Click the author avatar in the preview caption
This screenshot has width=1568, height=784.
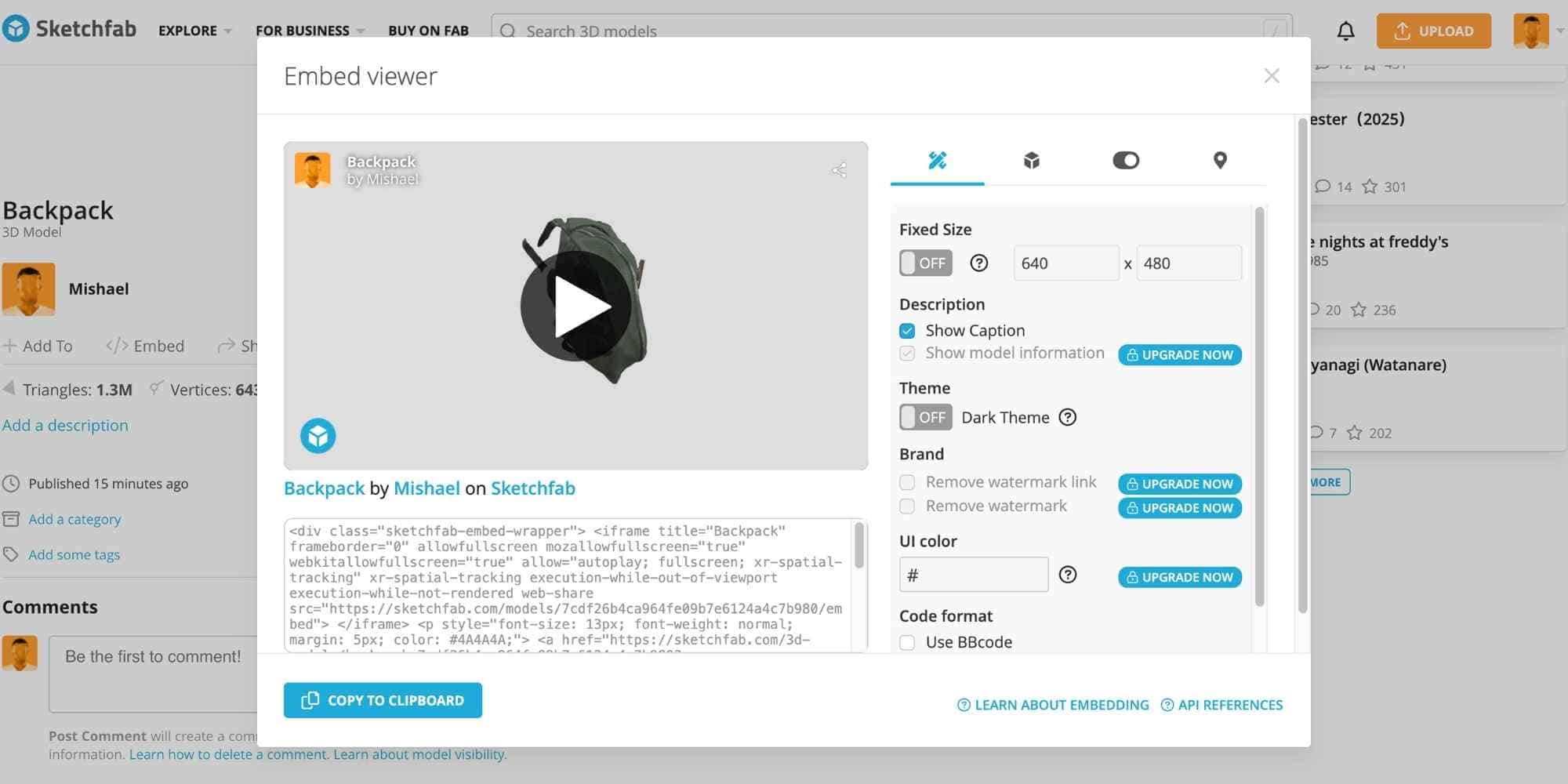click(312, 170)
